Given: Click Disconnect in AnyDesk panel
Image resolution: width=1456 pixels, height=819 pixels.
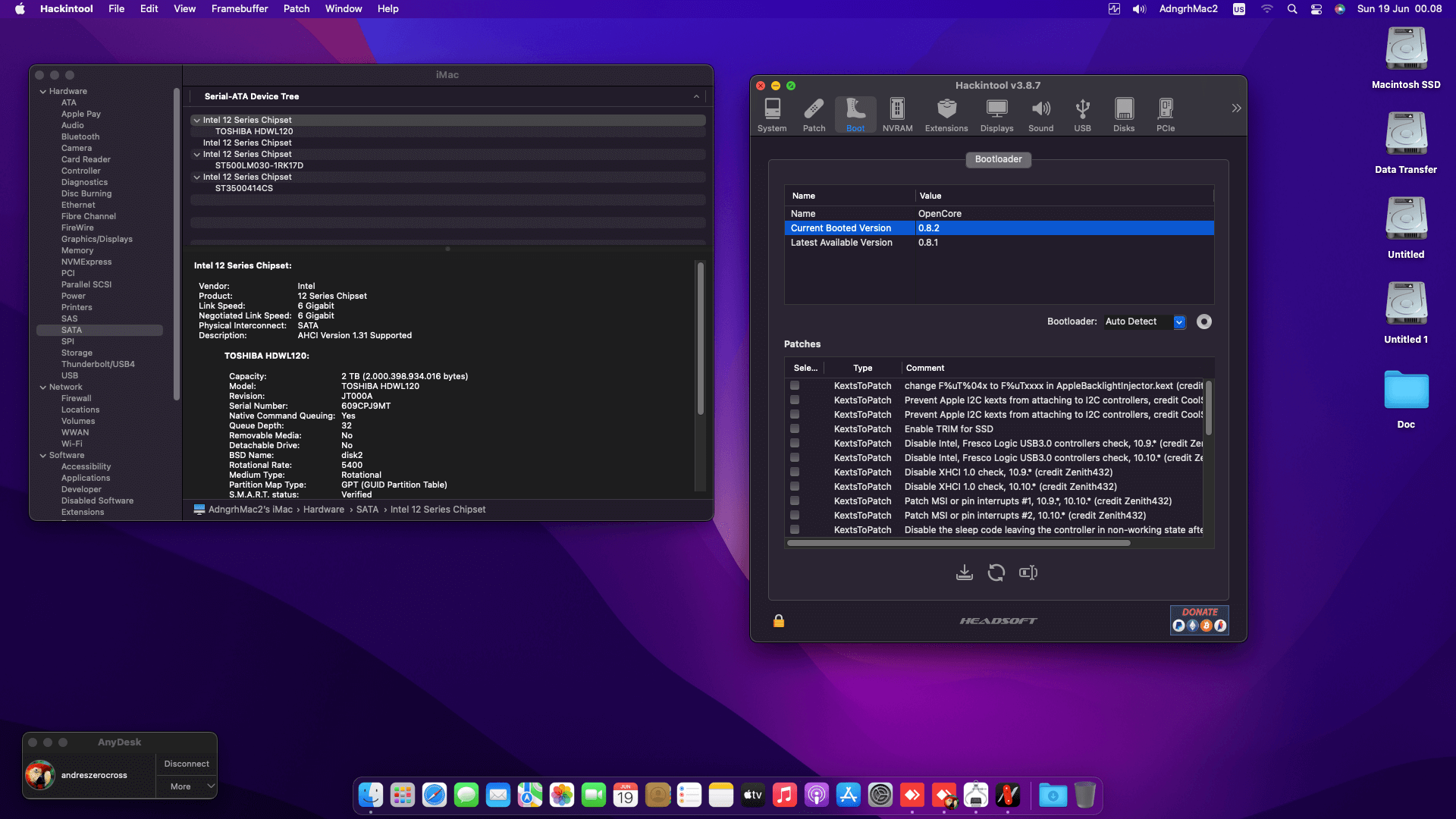Looking at the screenshot, I should coord(187,764).
